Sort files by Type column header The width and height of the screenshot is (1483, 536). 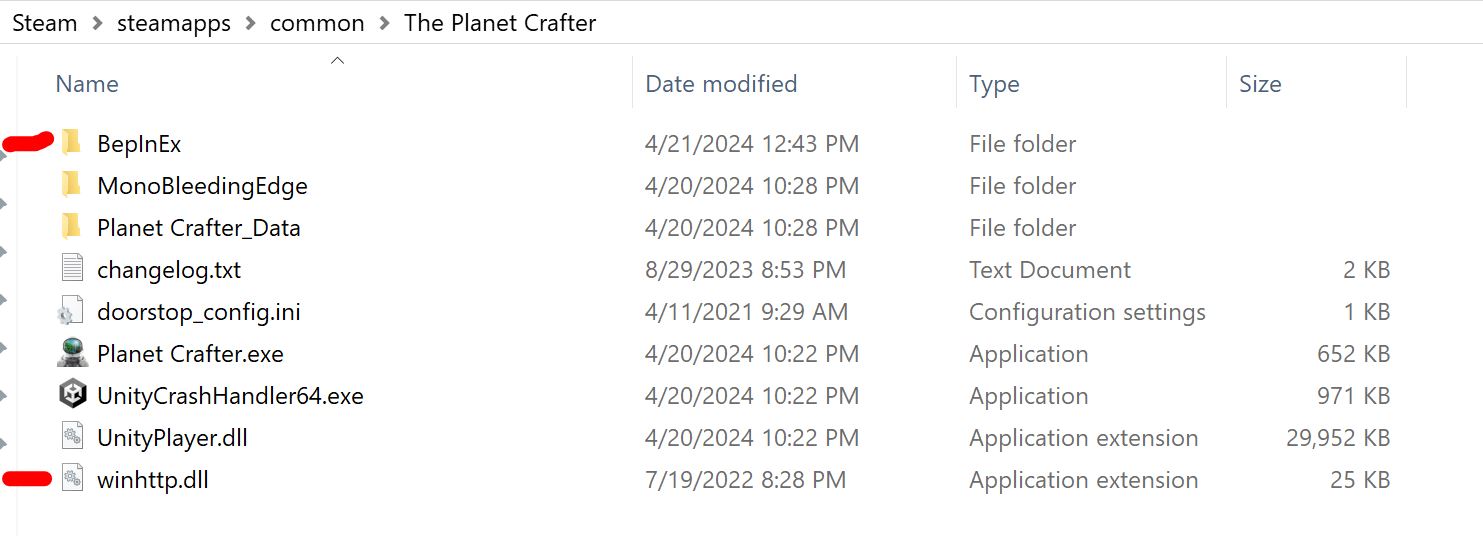994,84
